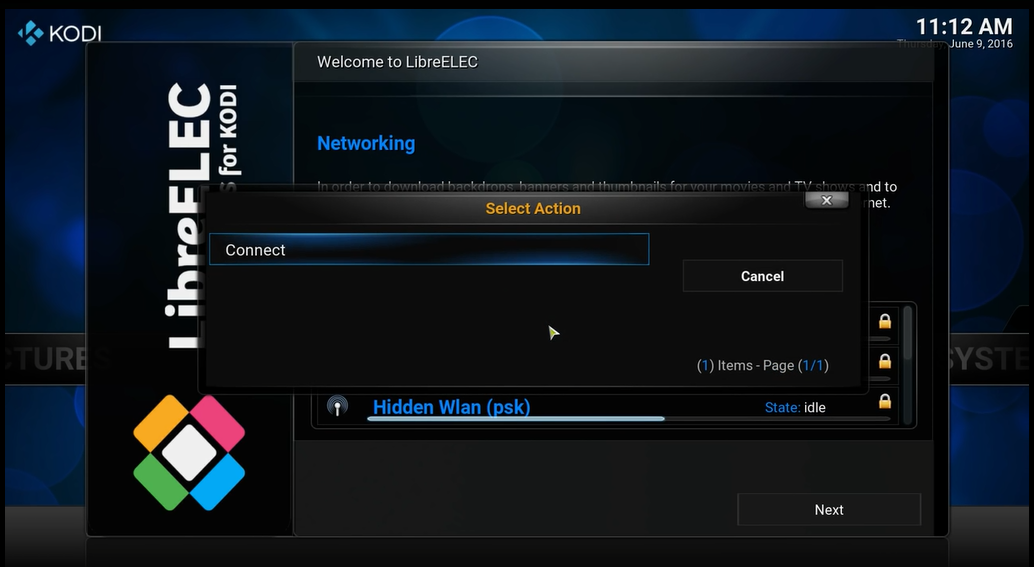Click the Welcome to LibreELEC title
Image resolution: width=1034 pixels, height=567 pixels.
(x=397, y=62)
